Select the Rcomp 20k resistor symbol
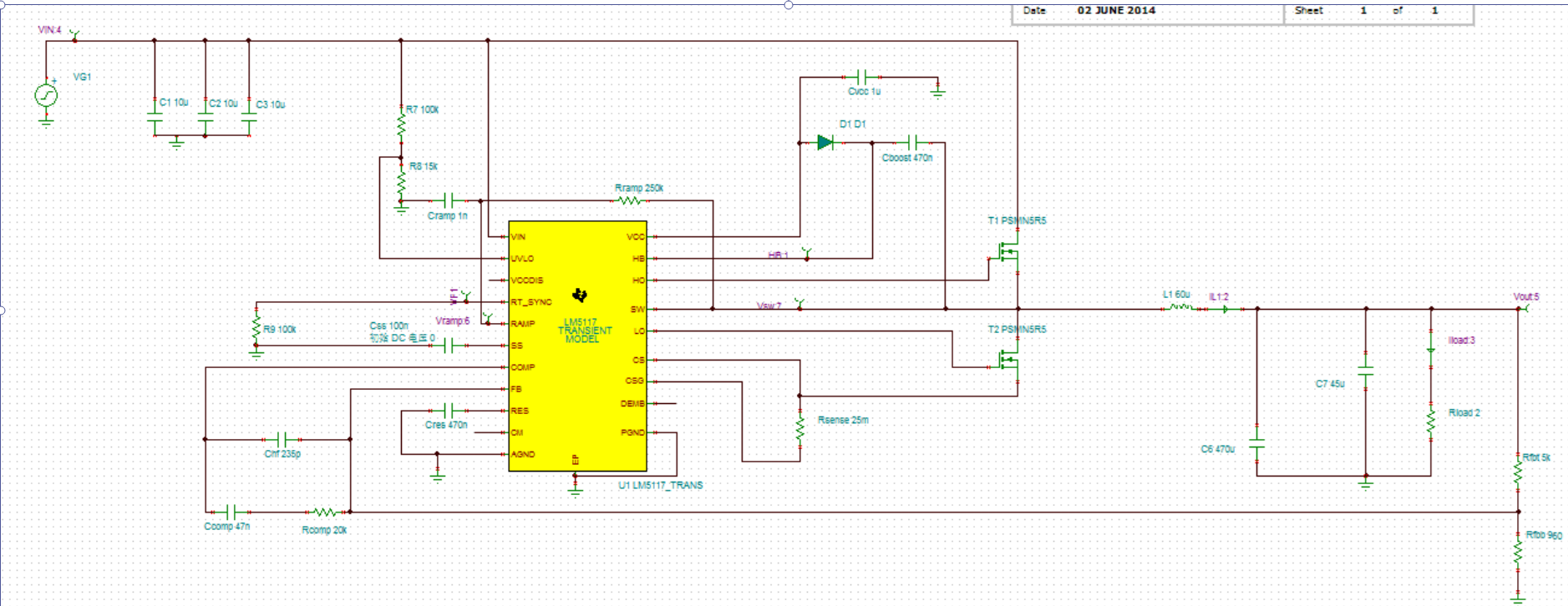The height and width of the screenshot is (606, 1568). pos(324,512)
